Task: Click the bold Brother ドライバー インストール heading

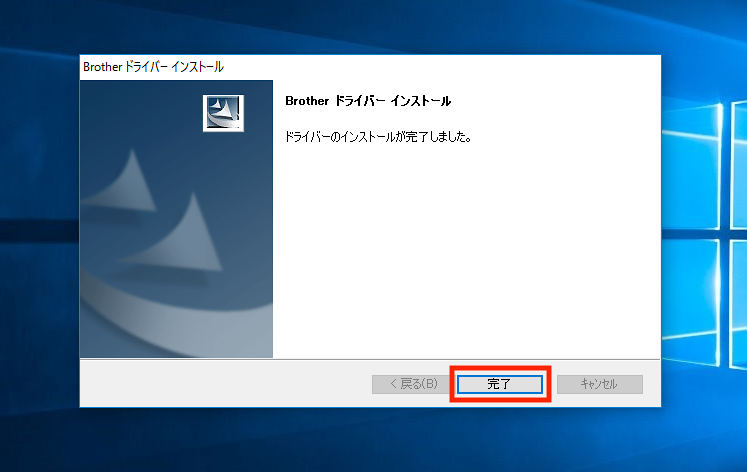Action: (x=368, y=101)
